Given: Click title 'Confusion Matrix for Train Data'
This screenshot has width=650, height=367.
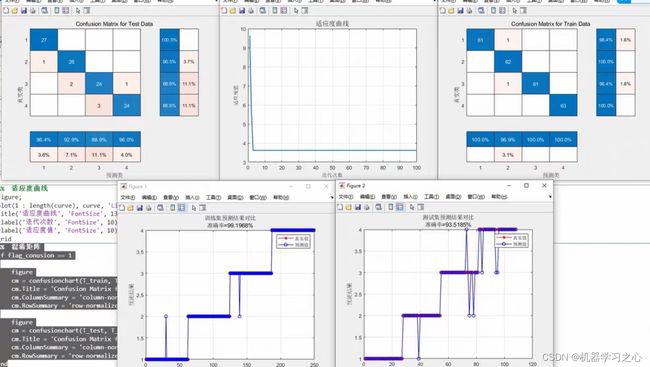Looking at the screenshot, I should (551, 24).
